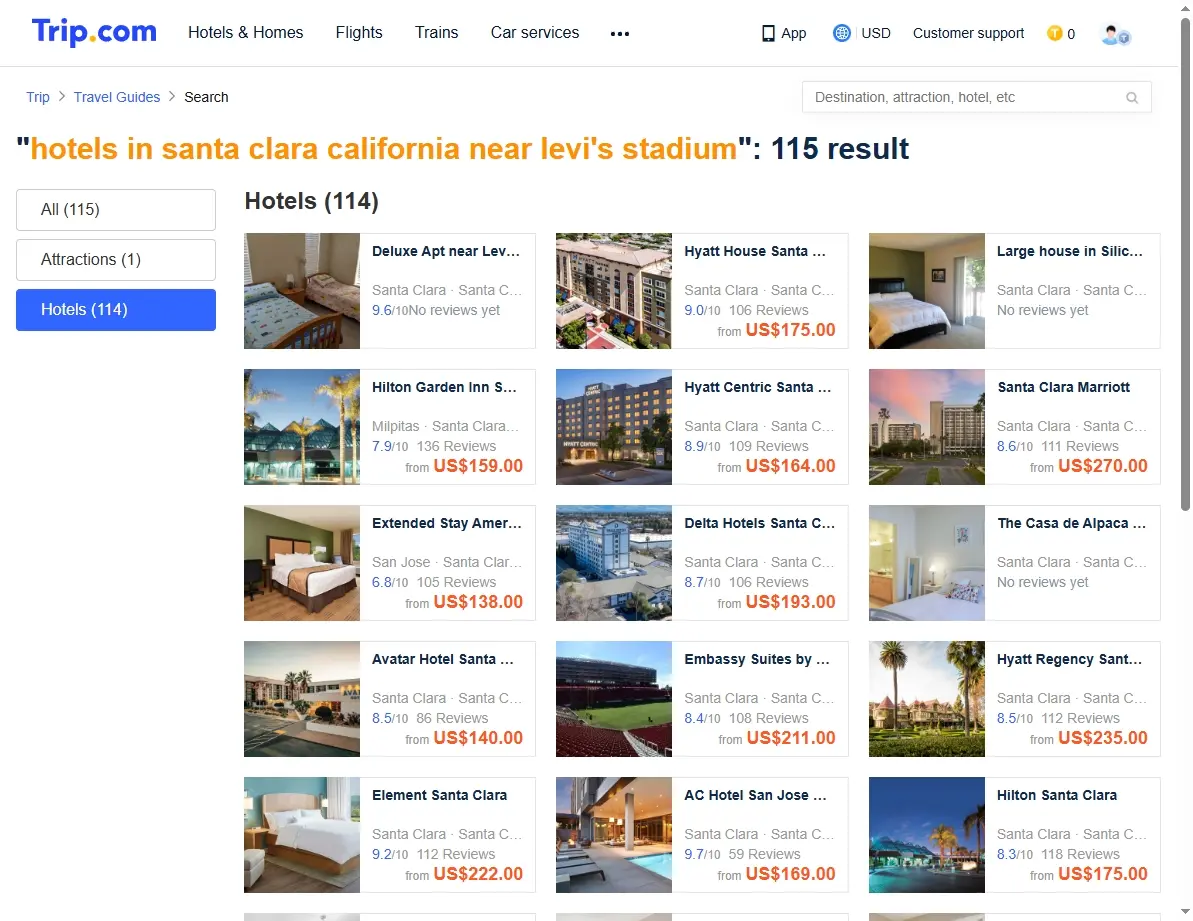
Task: Click the Customer support link
Action: coord(969,33)
